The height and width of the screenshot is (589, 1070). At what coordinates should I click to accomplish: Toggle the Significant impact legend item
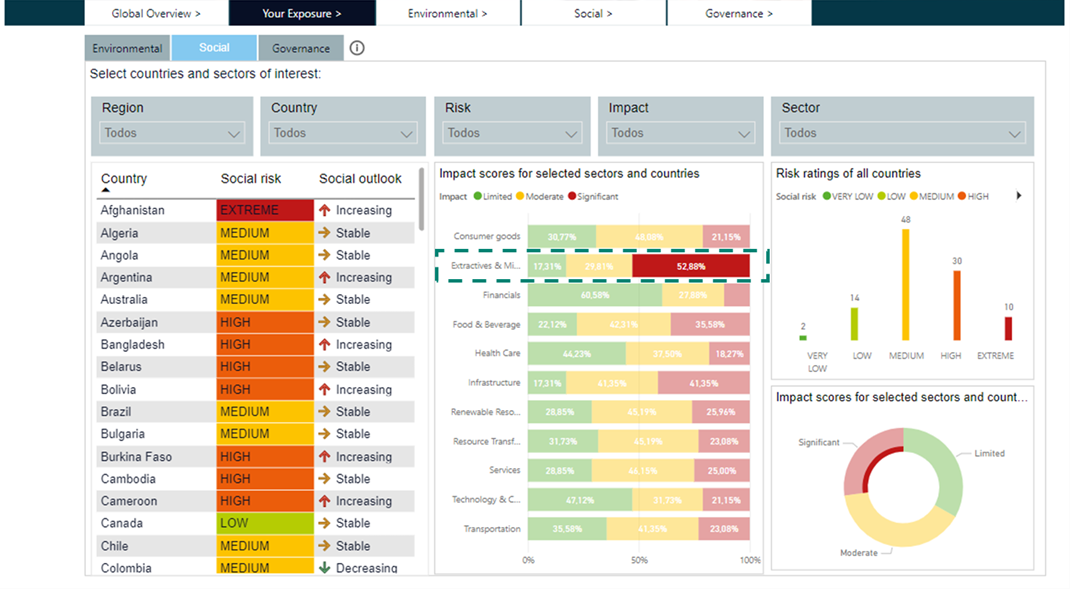click(x=570, y=197)
